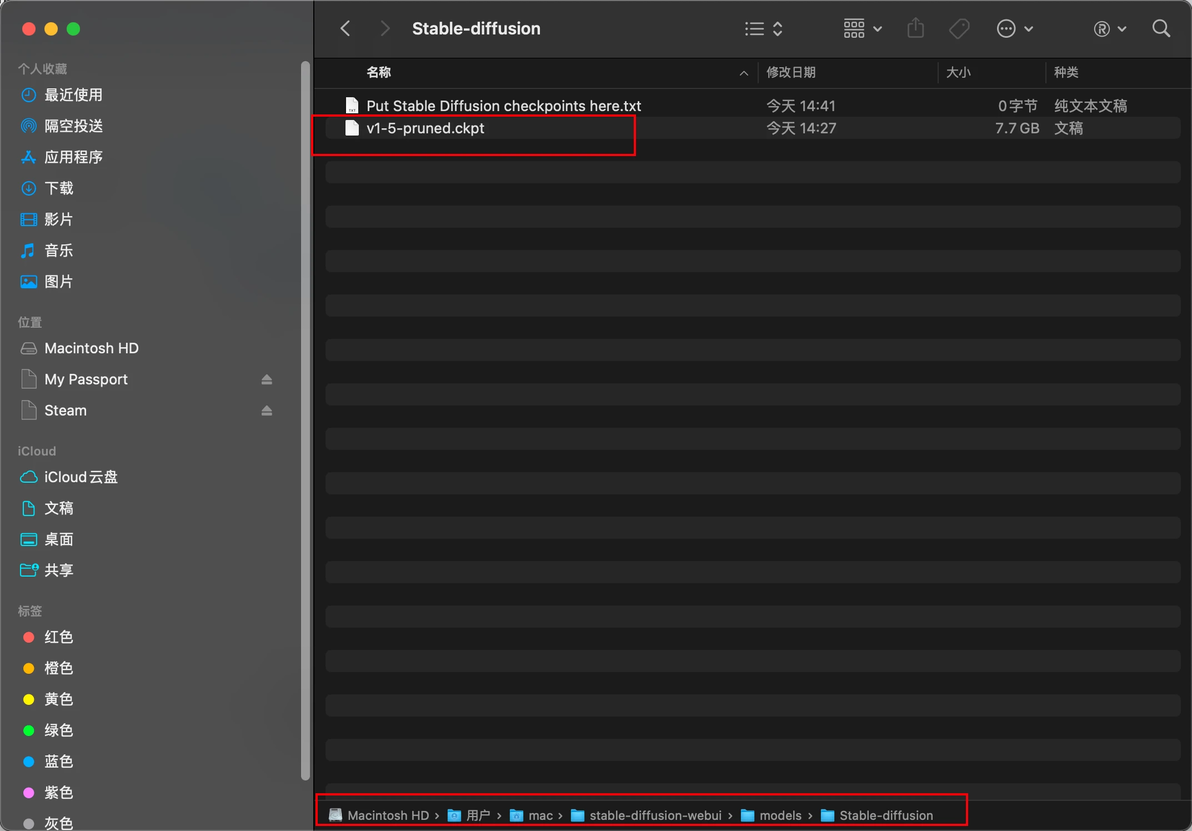The height and width of the screenshot is (831, 1192).
Task: Open the More actions ellipsis menu
Action: 1015,29
